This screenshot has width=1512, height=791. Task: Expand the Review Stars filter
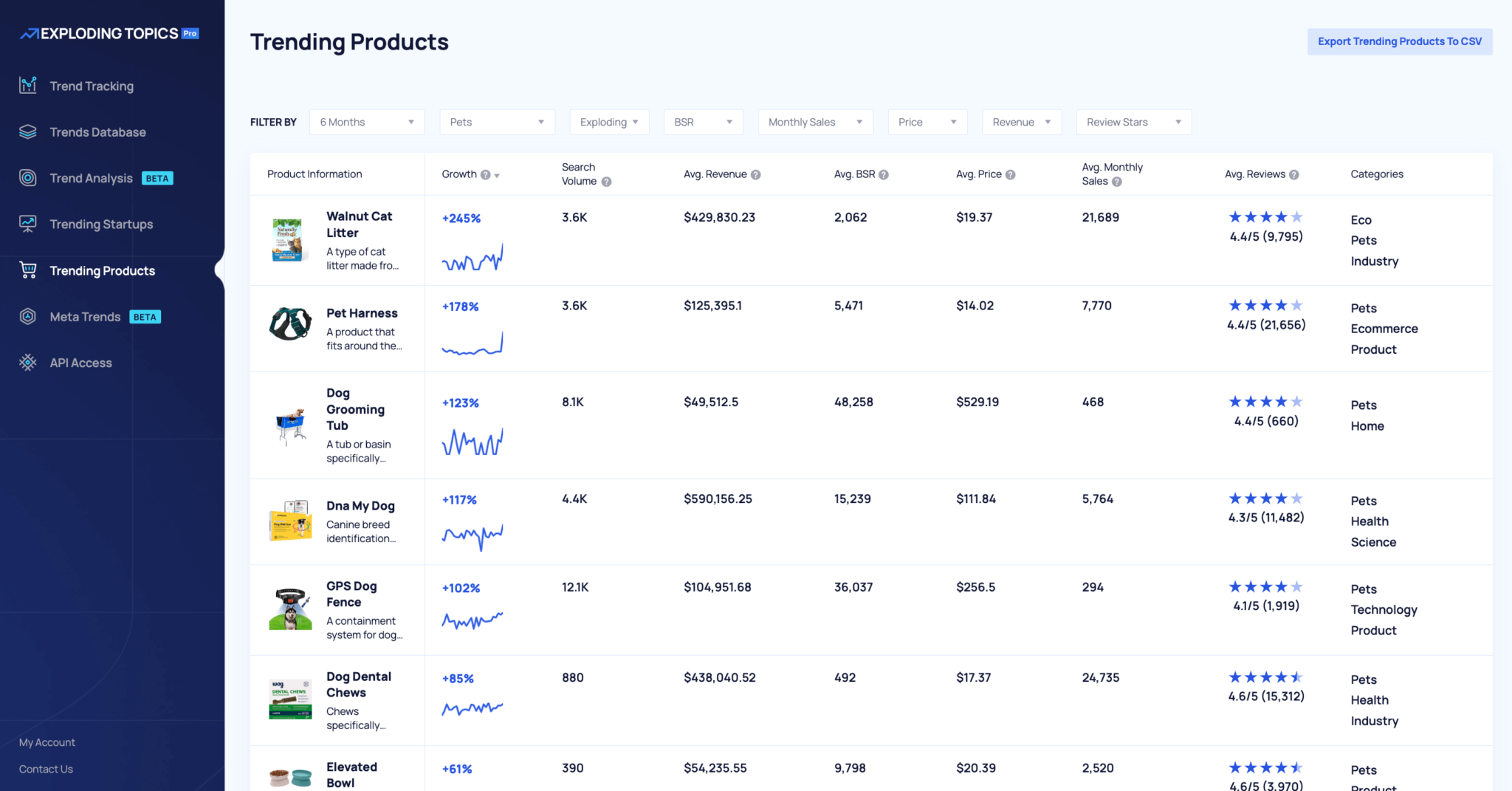[1133, 122]
